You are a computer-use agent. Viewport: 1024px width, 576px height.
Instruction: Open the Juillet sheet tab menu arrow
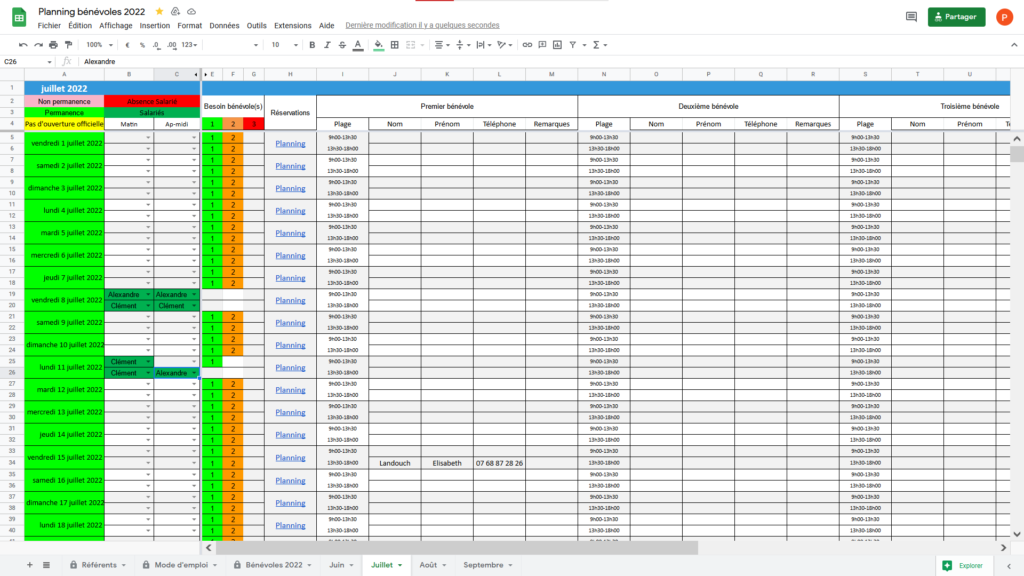tap(400, 565)
